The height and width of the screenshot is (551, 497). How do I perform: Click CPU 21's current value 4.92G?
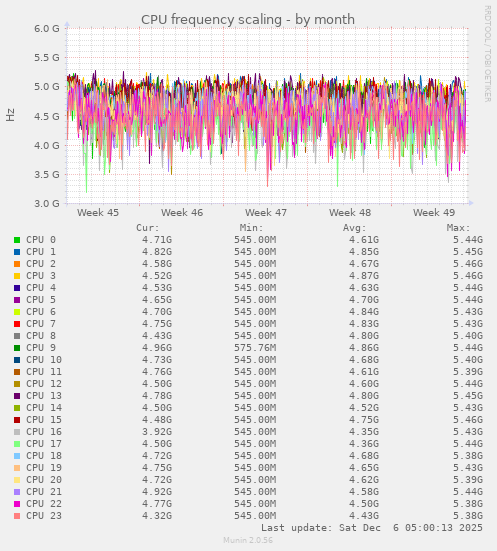point(157,492)
